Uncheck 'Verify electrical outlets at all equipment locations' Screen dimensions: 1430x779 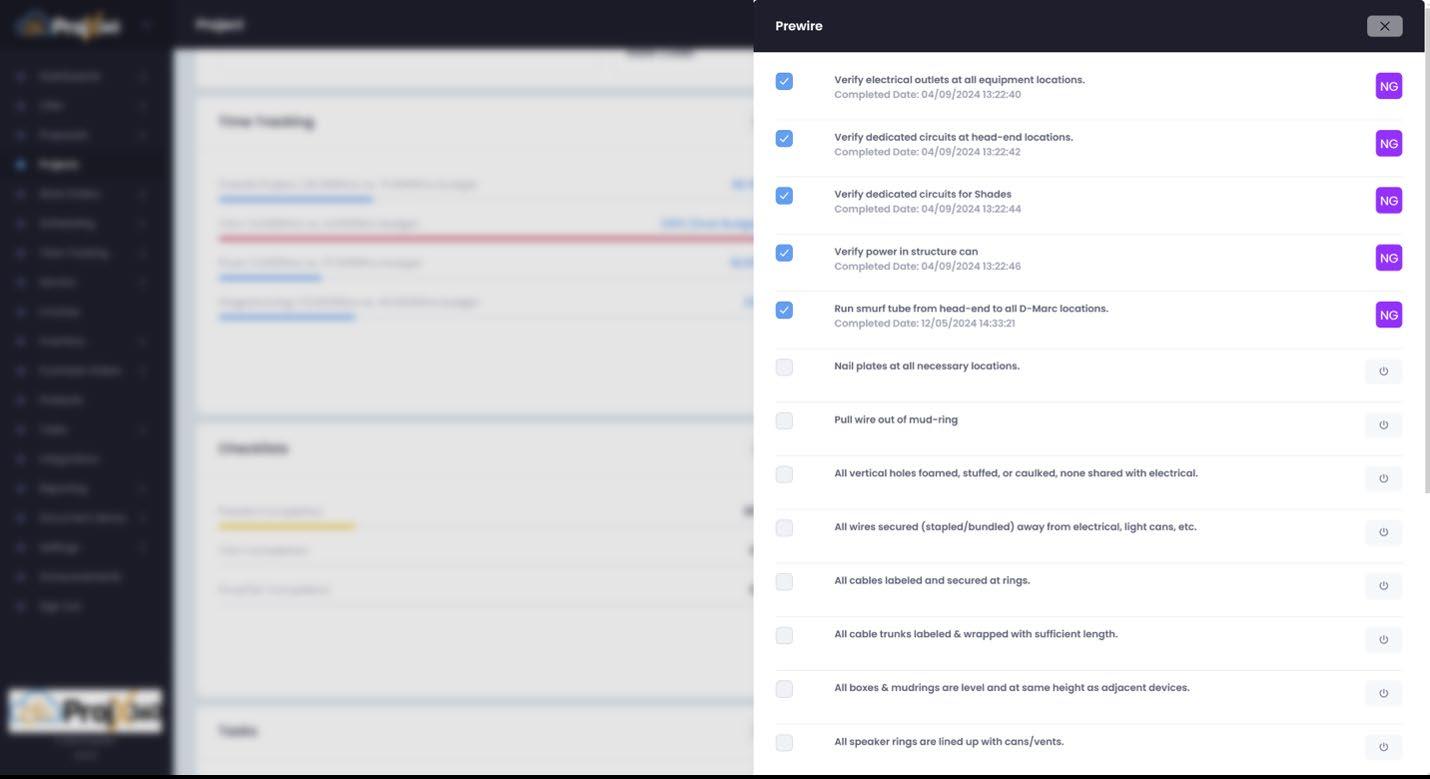pos(784,81)
